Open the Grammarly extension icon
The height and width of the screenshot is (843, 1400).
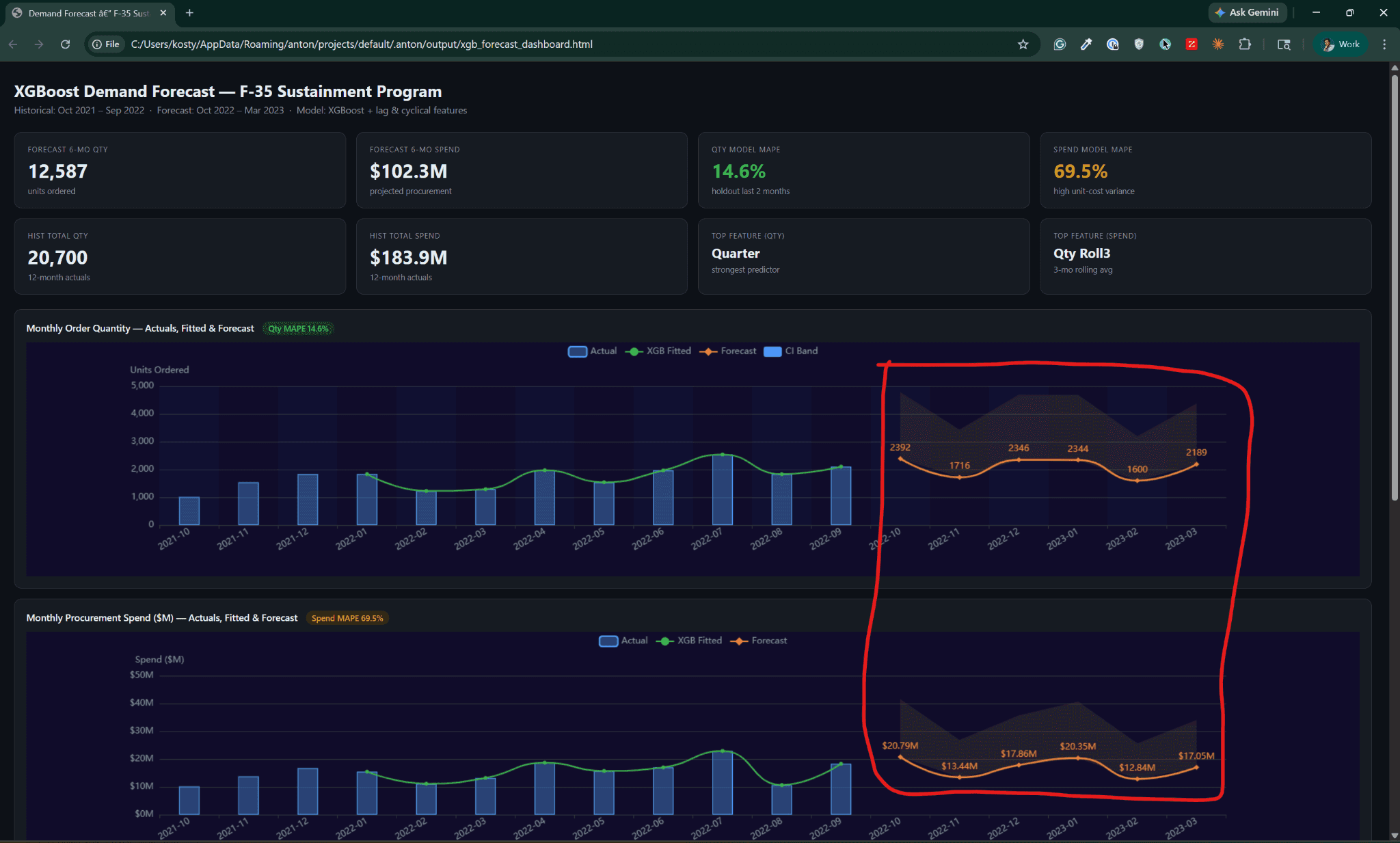1060,44
